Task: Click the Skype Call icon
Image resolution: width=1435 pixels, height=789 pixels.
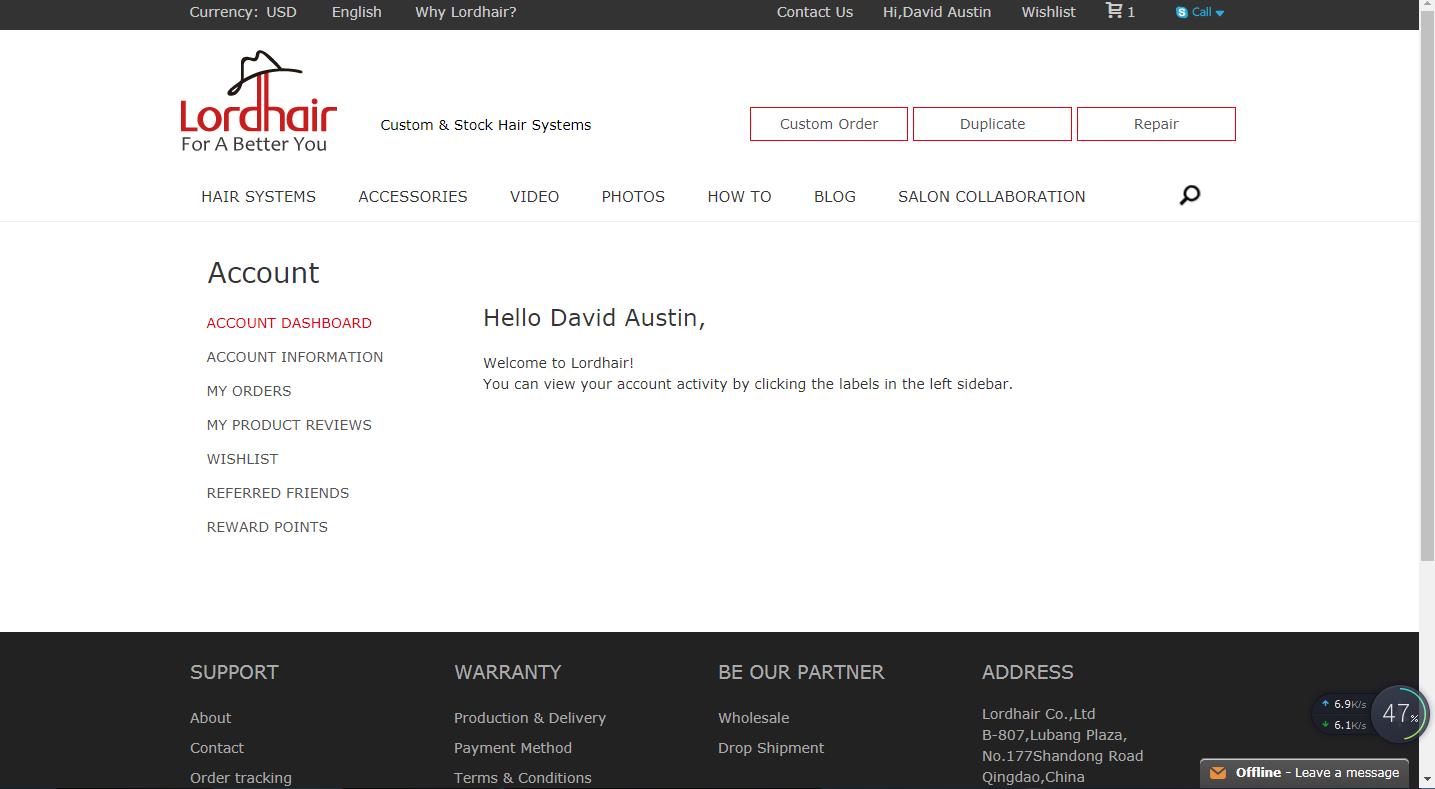Action: (1182, 12)
